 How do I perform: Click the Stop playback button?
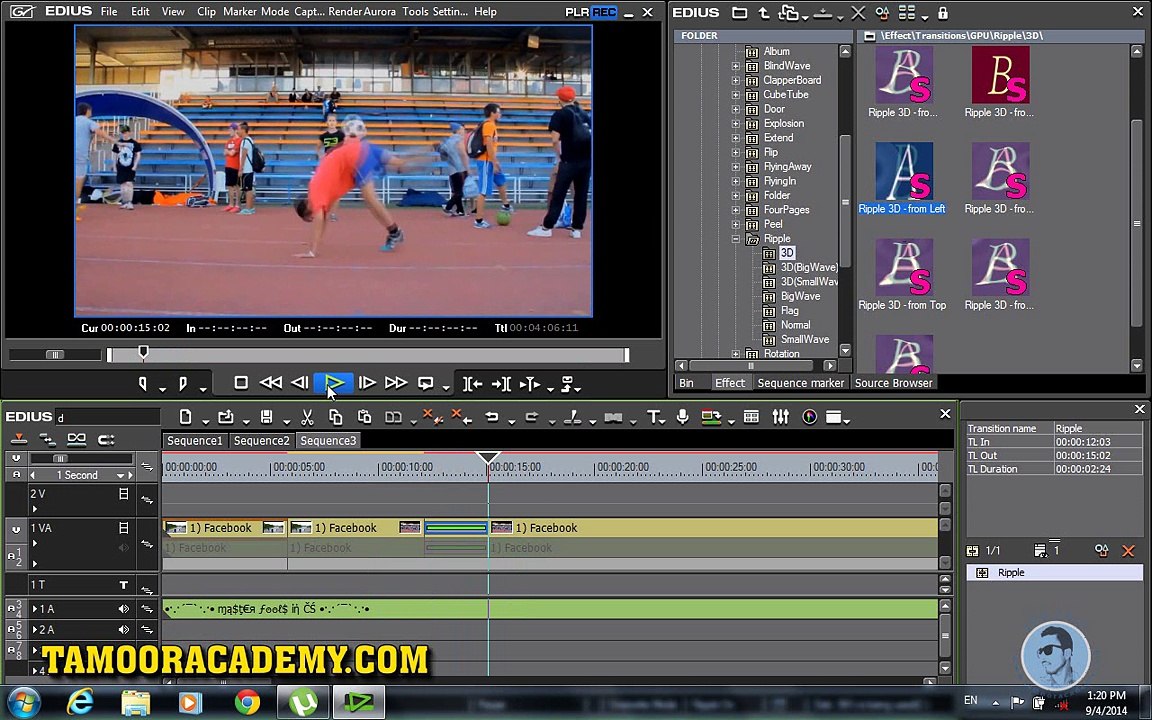pos(241,383)
